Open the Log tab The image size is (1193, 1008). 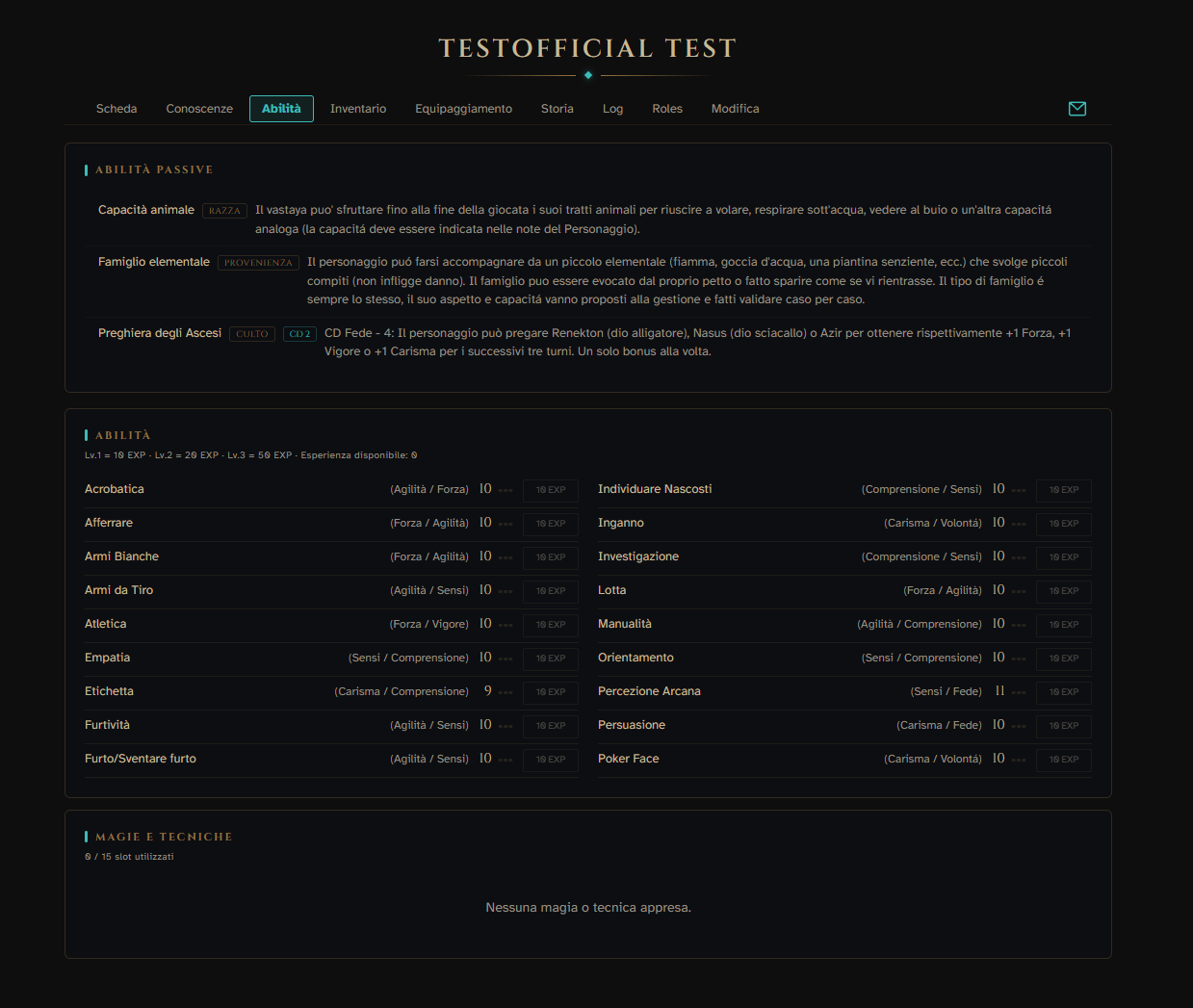pyautogui.click(x=612, y=109)
